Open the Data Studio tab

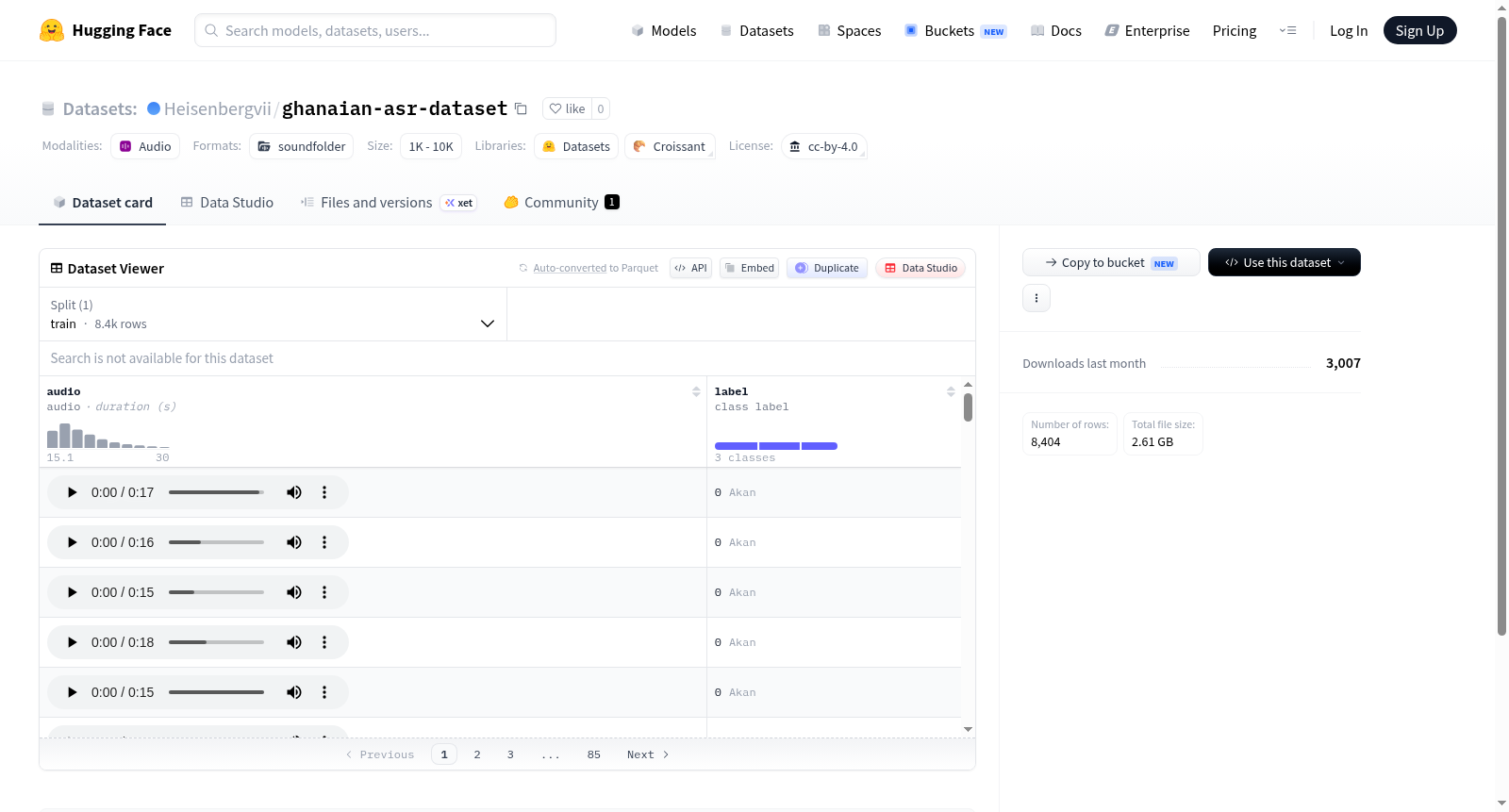(x=227, y=203)
